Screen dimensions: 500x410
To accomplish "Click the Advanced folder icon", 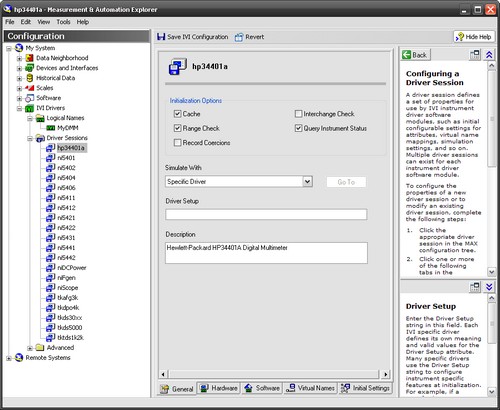I will 40,348.
